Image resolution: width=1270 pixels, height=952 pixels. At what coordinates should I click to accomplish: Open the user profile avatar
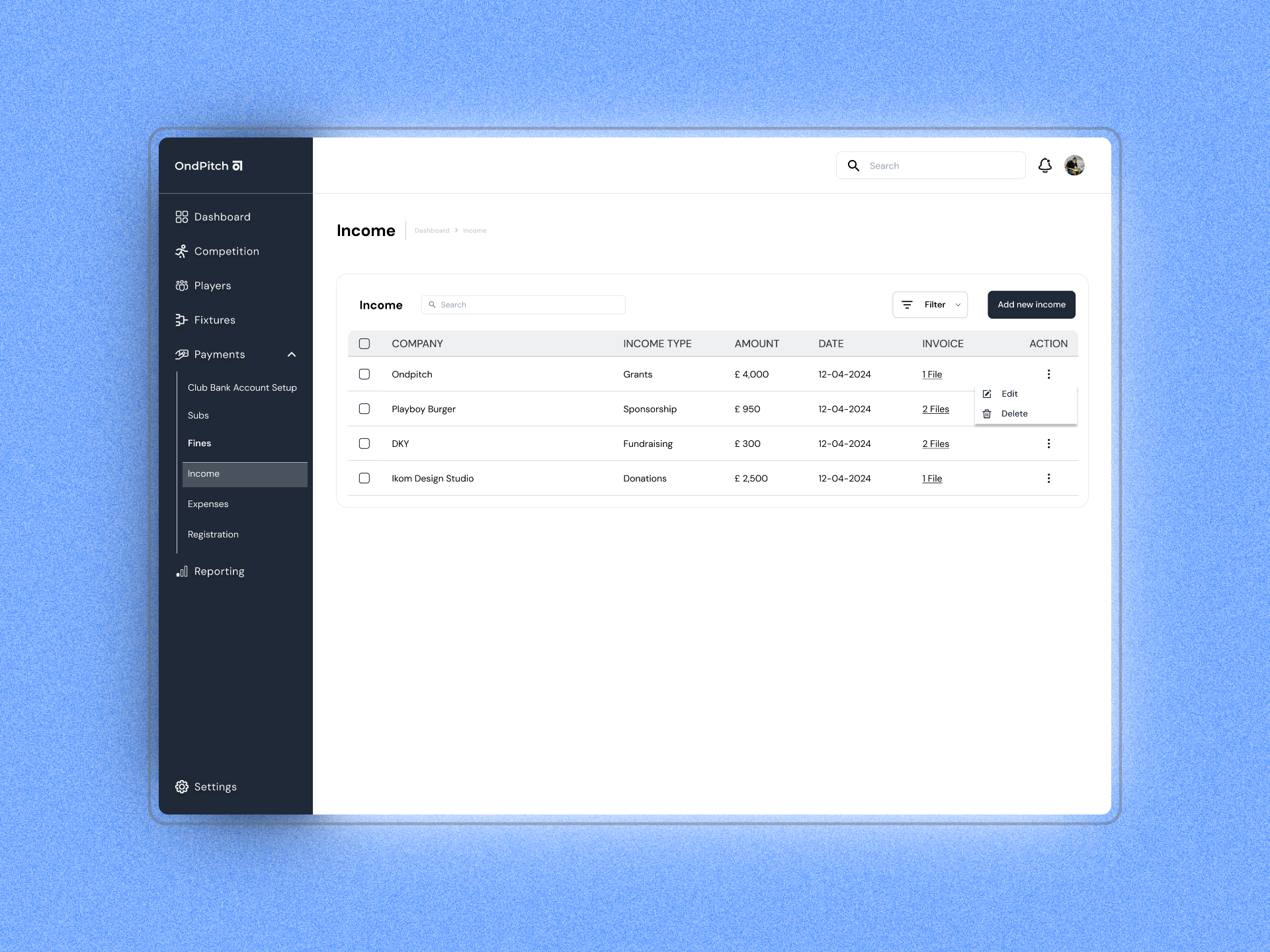[x=1074, y=165]
